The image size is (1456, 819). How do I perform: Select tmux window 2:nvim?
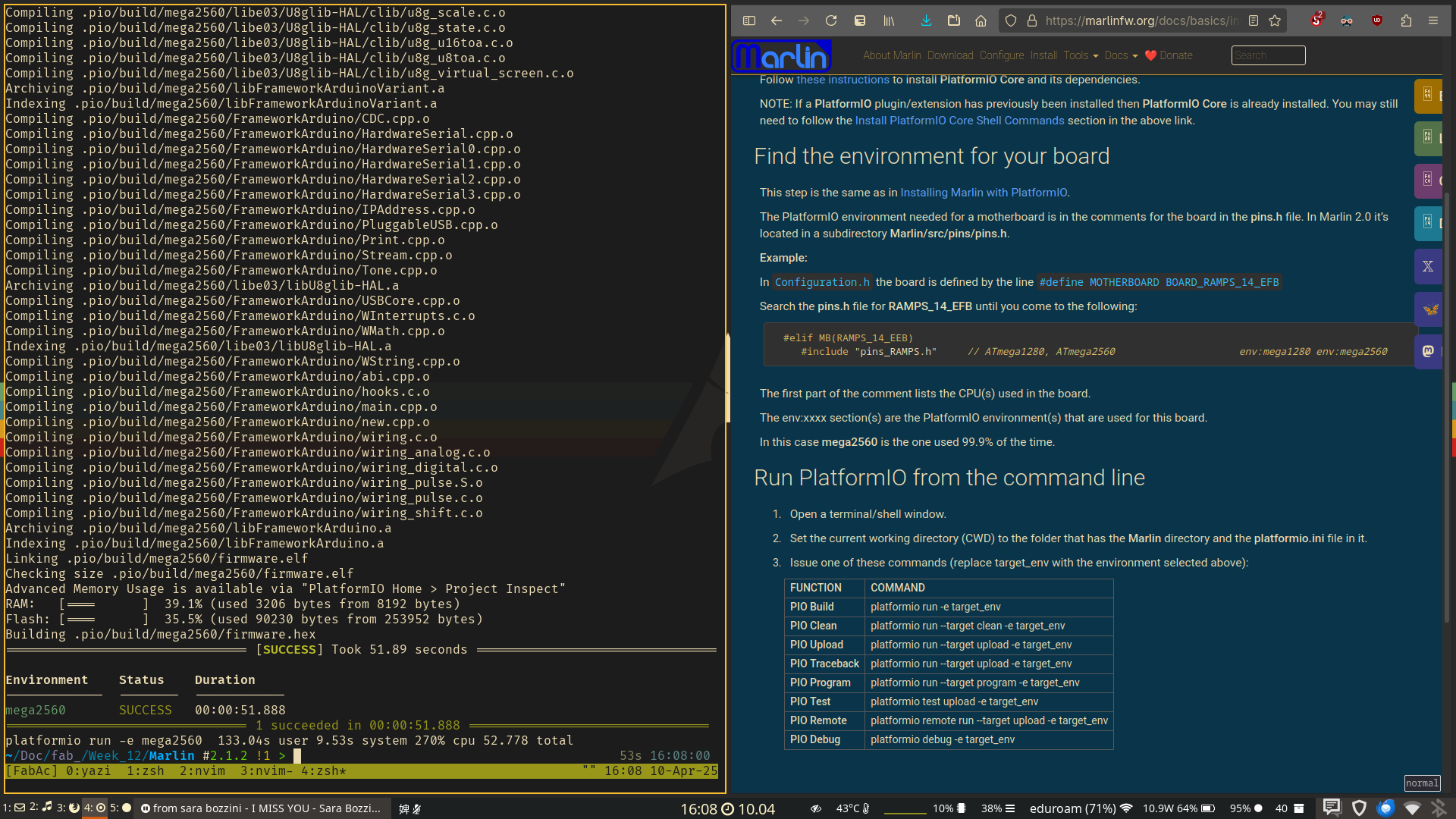(202, 770)
